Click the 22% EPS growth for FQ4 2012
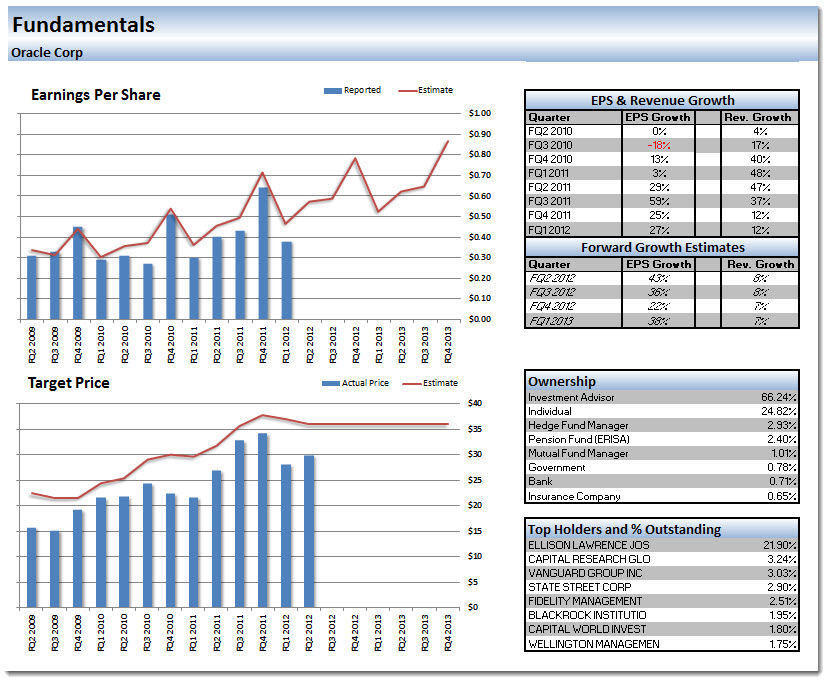This screenshot has width=828, height=681. pos(658,306)
